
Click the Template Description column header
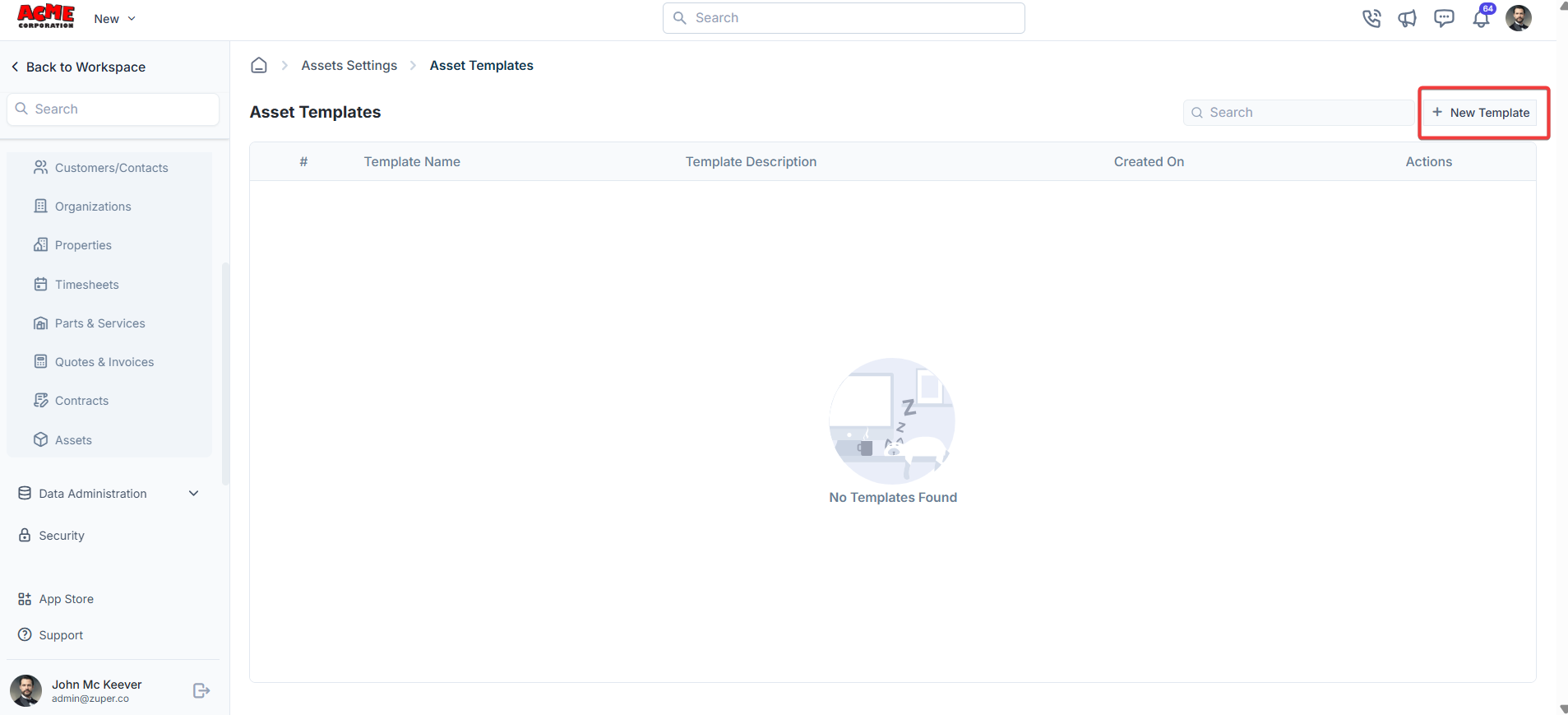click(752, 162)
